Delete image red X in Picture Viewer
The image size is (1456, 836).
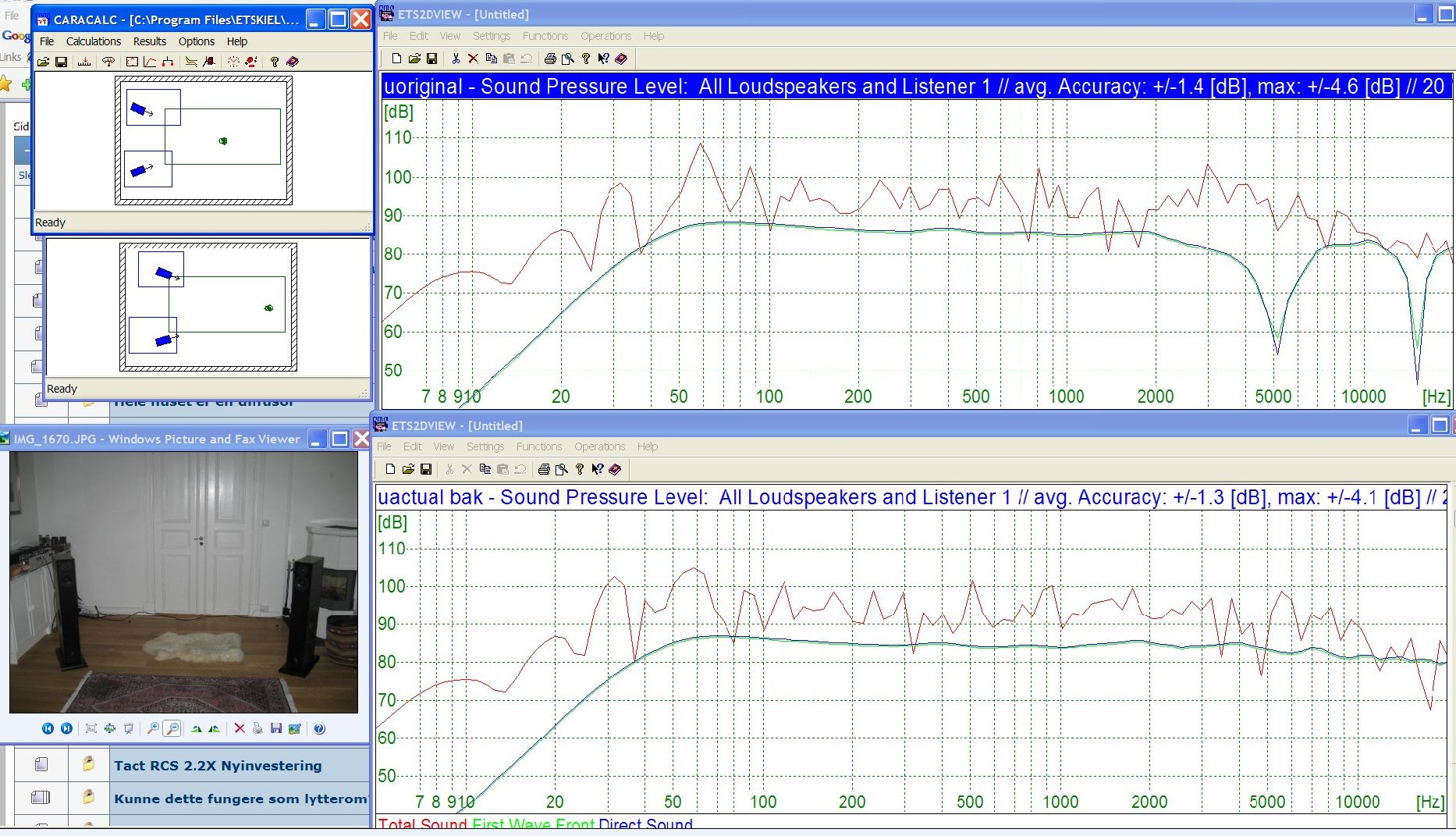pos(240,728)
